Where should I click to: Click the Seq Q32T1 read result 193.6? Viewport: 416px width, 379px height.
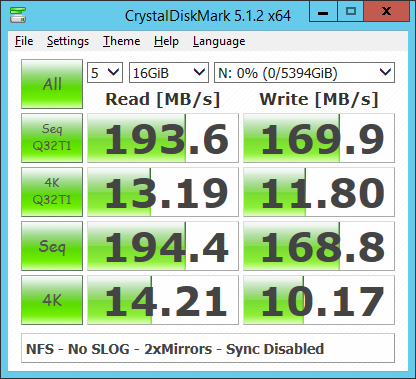pos(163,138)
